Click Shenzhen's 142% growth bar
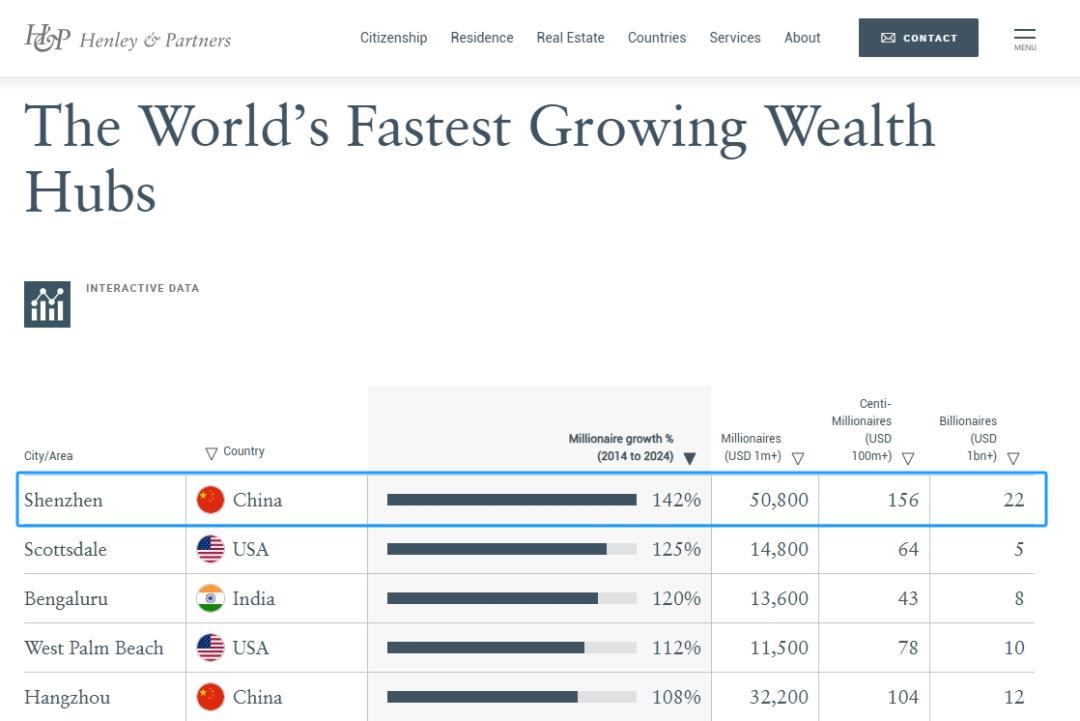The width and height of the screenshot is (1080, 721). (511, 500)
